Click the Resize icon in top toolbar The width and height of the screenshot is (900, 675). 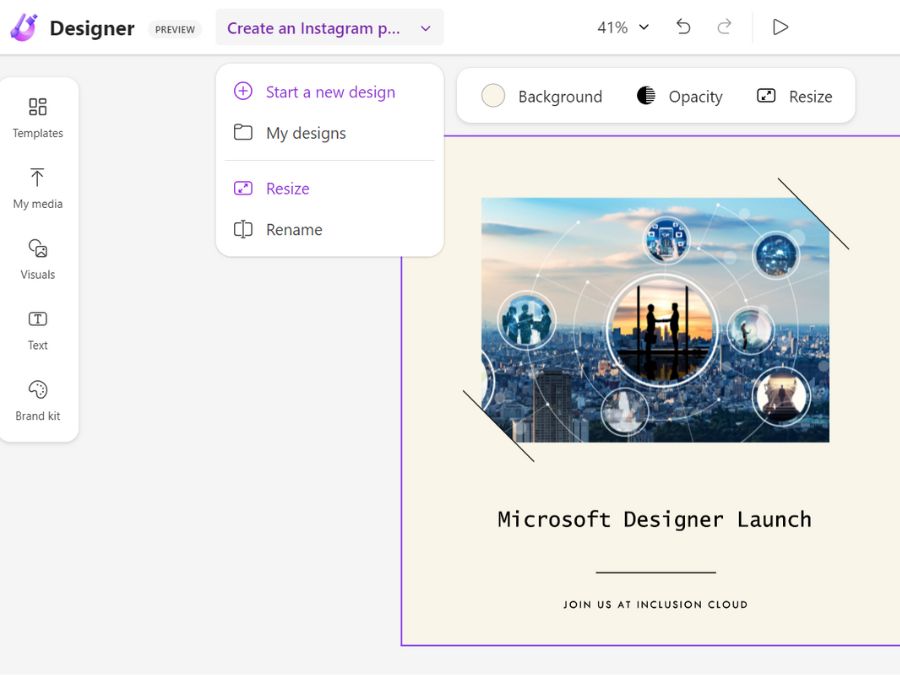(766, 95)
